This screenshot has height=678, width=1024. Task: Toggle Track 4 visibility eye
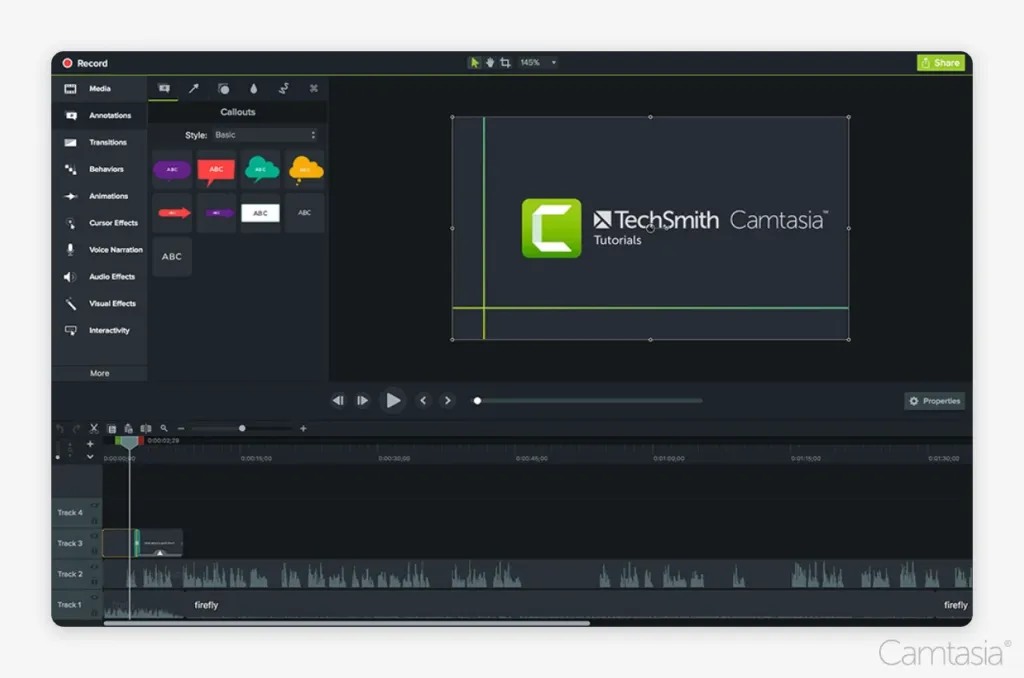pyautogui.click(x=94, y=506)
